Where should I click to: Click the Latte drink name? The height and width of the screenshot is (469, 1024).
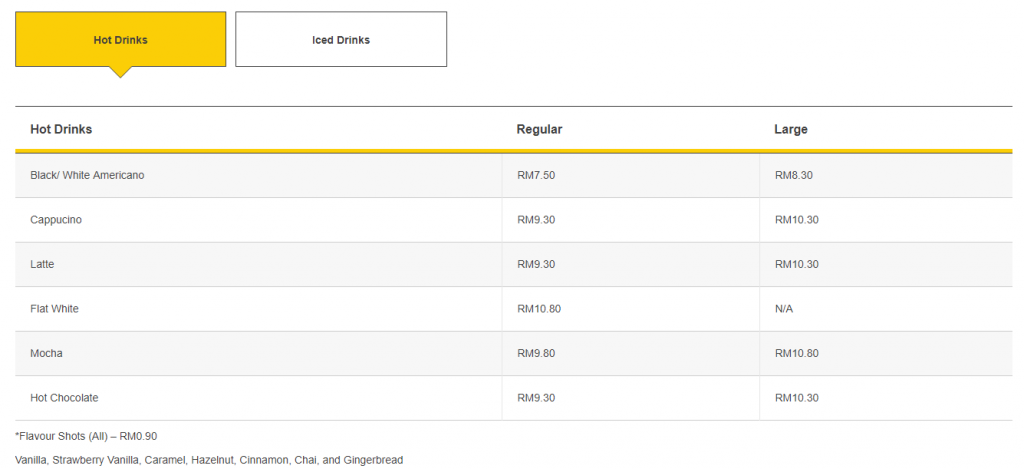[42, 264]
